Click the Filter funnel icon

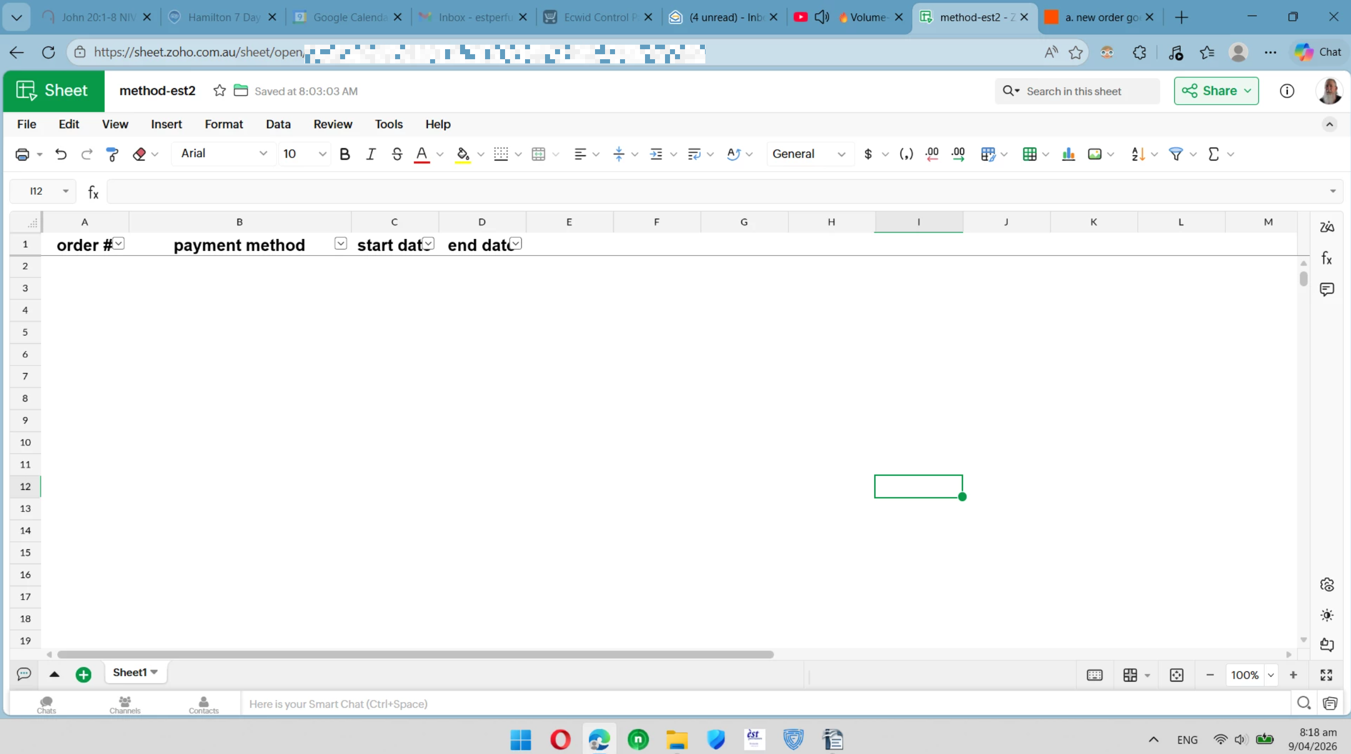1176,154
